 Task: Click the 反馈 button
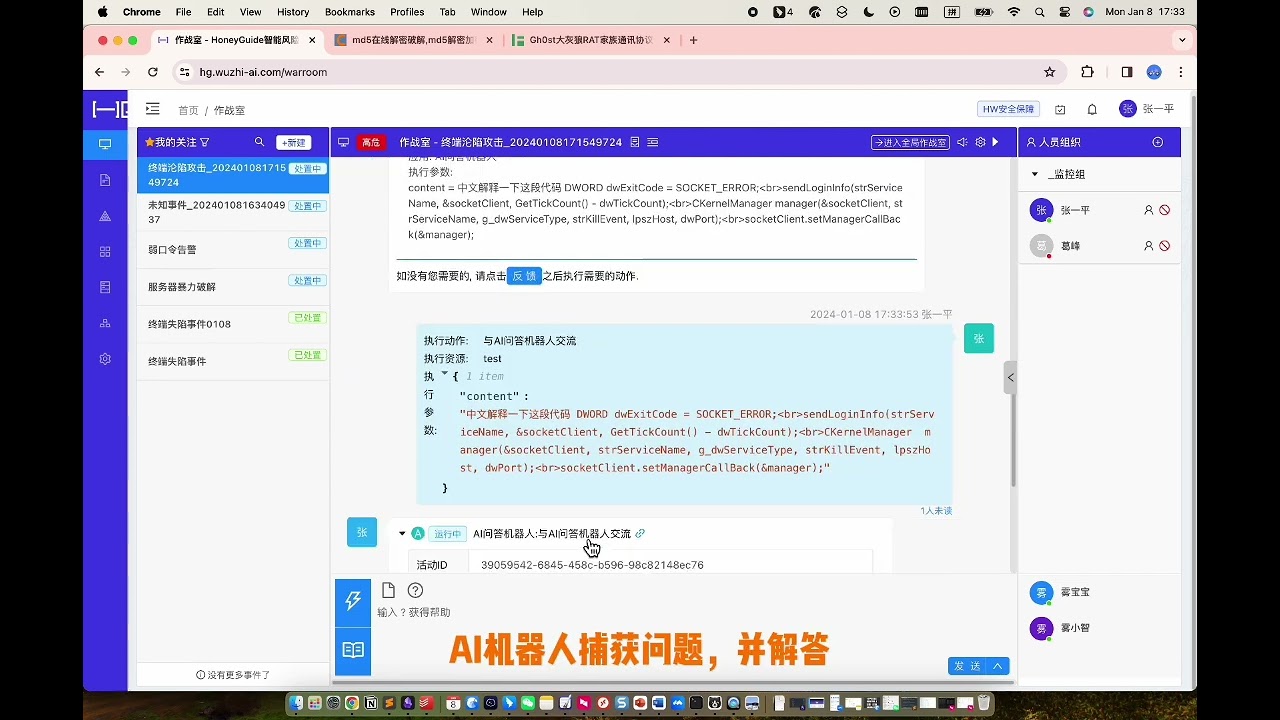524,276
